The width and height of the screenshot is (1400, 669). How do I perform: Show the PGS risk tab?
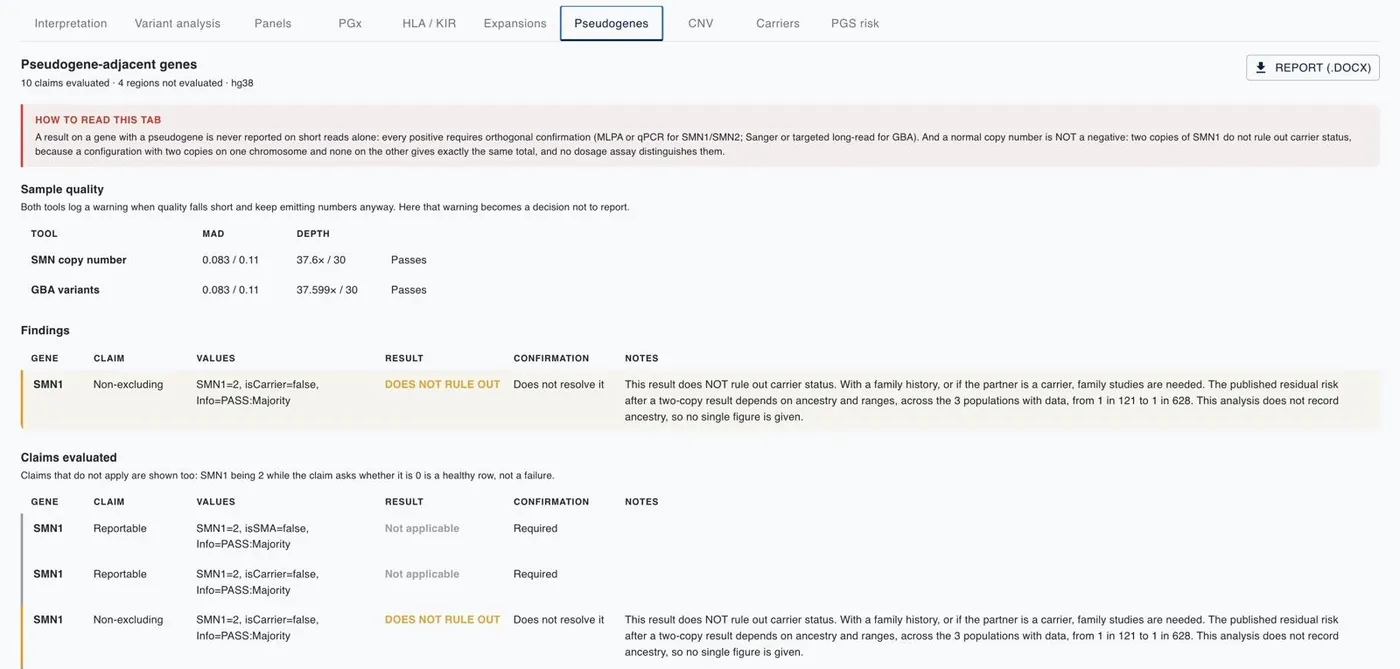[855, 23]
